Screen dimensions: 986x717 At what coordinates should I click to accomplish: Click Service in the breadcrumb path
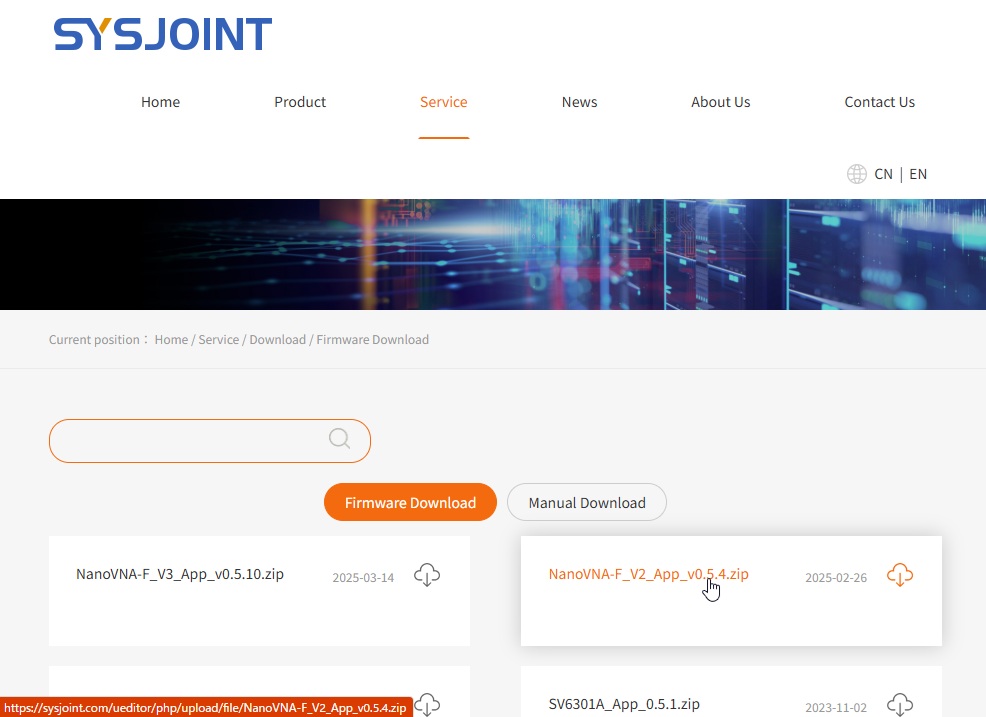click(218, 340)
